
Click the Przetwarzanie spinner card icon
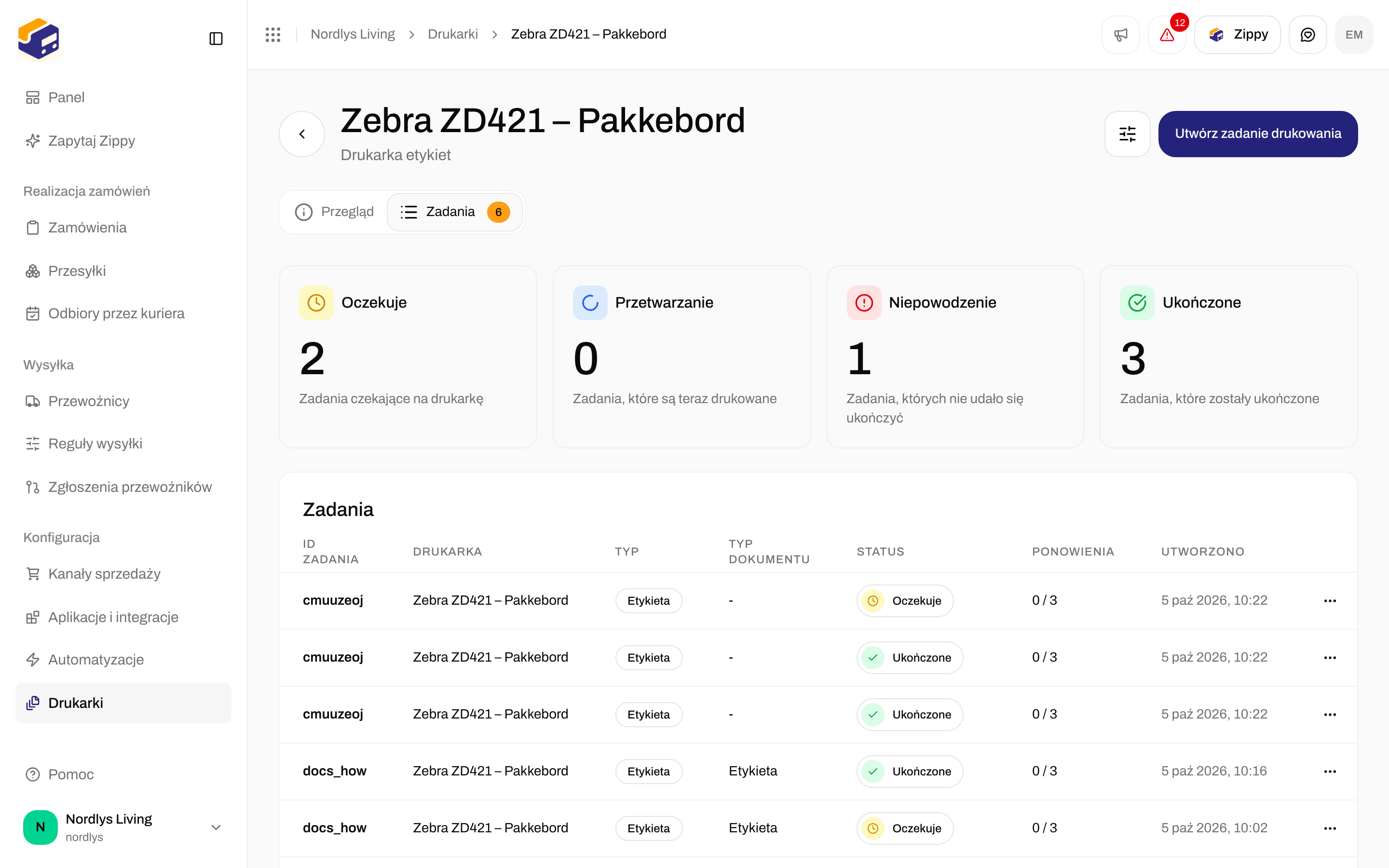(x=590, y=302)
